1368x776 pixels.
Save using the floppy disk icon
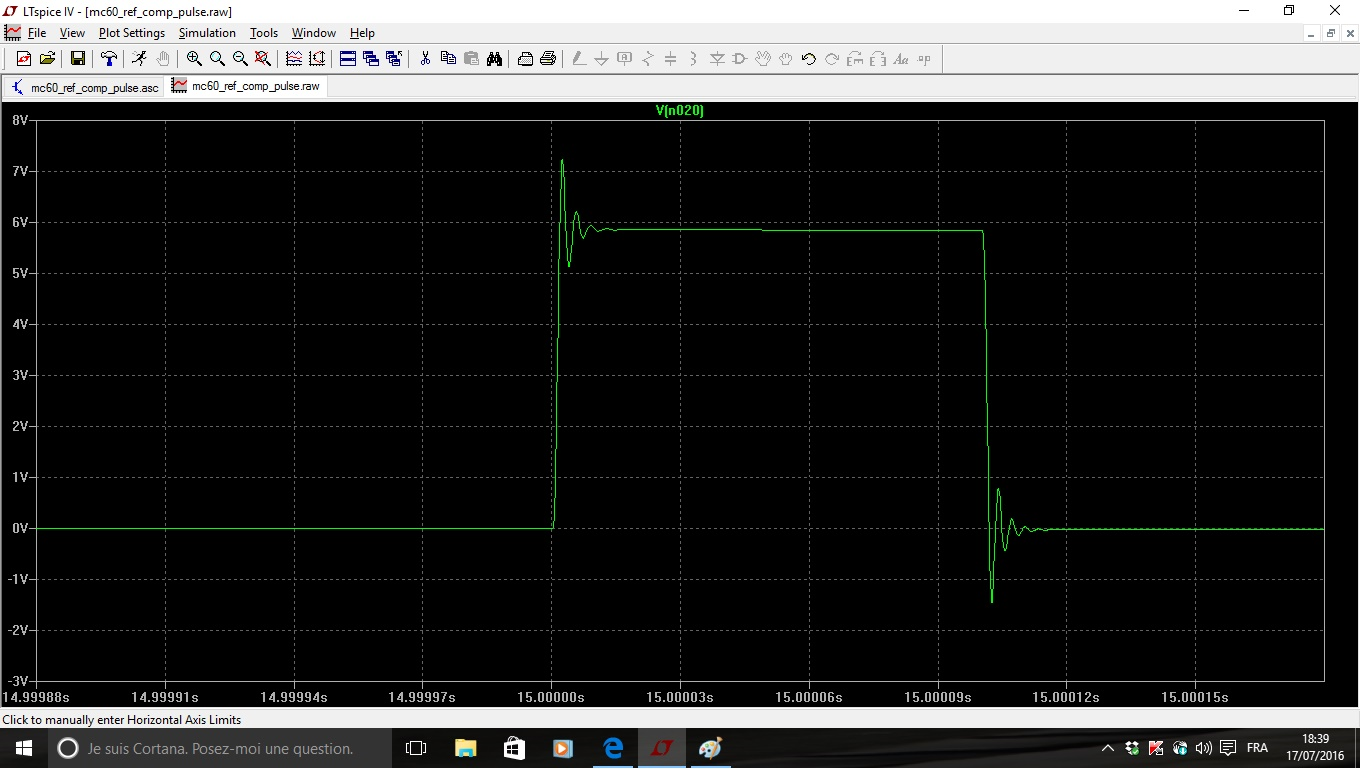[x=77, y=59]
